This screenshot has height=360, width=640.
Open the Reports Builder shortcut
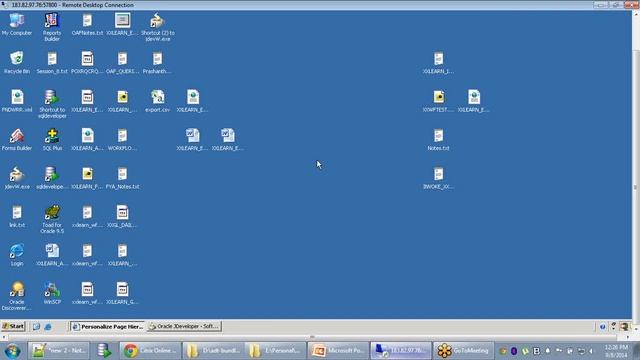tap(52, 27)
